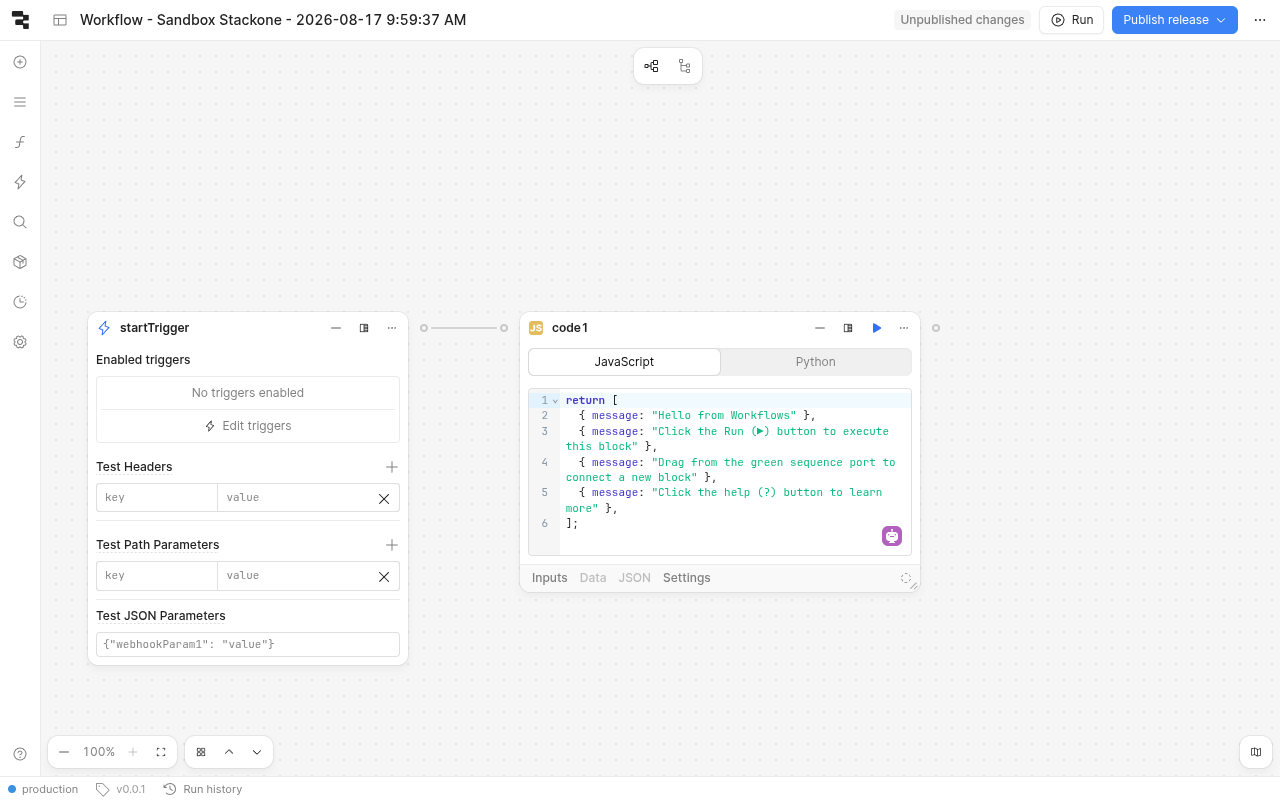
Task: Click the Unpublished changes badge
Action: (962, 20)
